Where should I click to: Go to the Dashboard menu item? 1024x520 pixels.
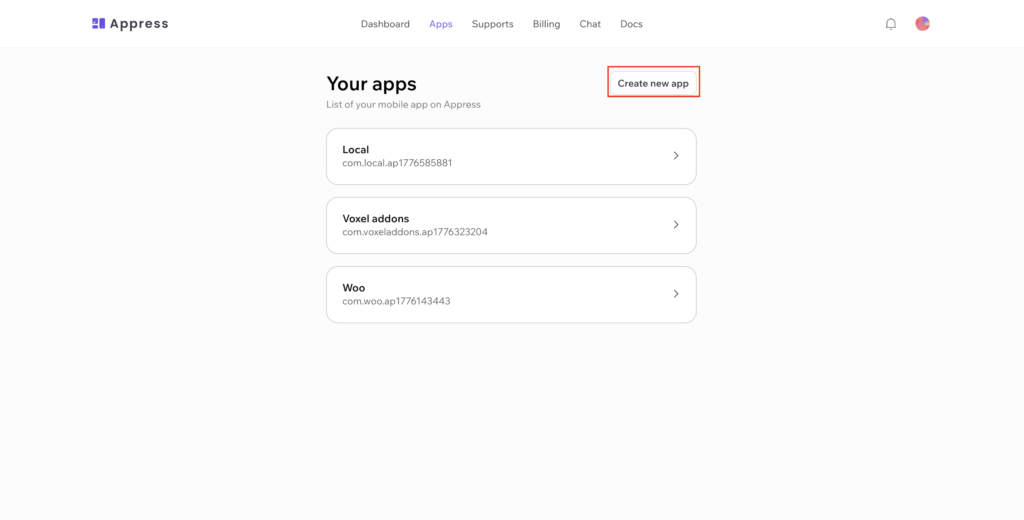coord(385,24)
